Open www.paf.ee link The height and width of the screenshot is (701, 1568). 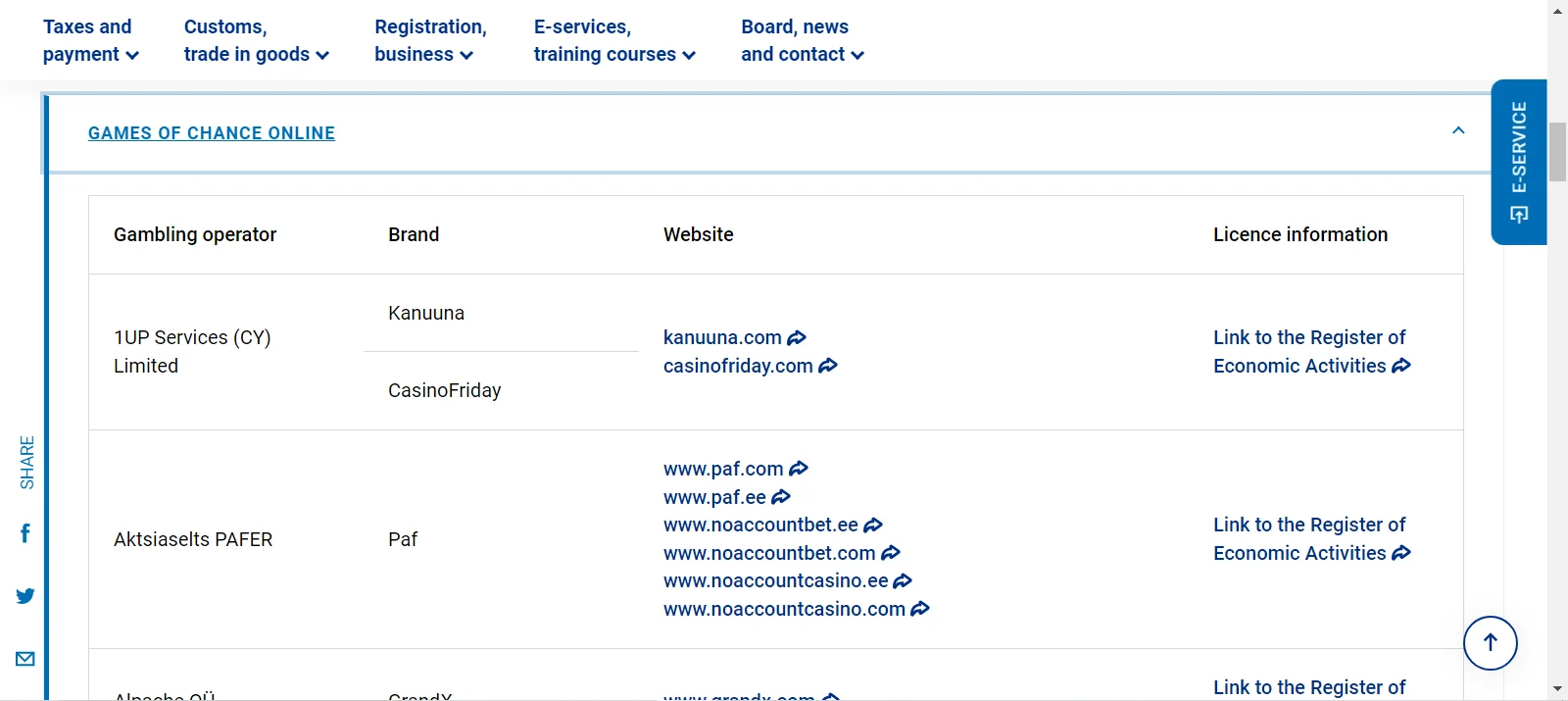coord(726,497)
